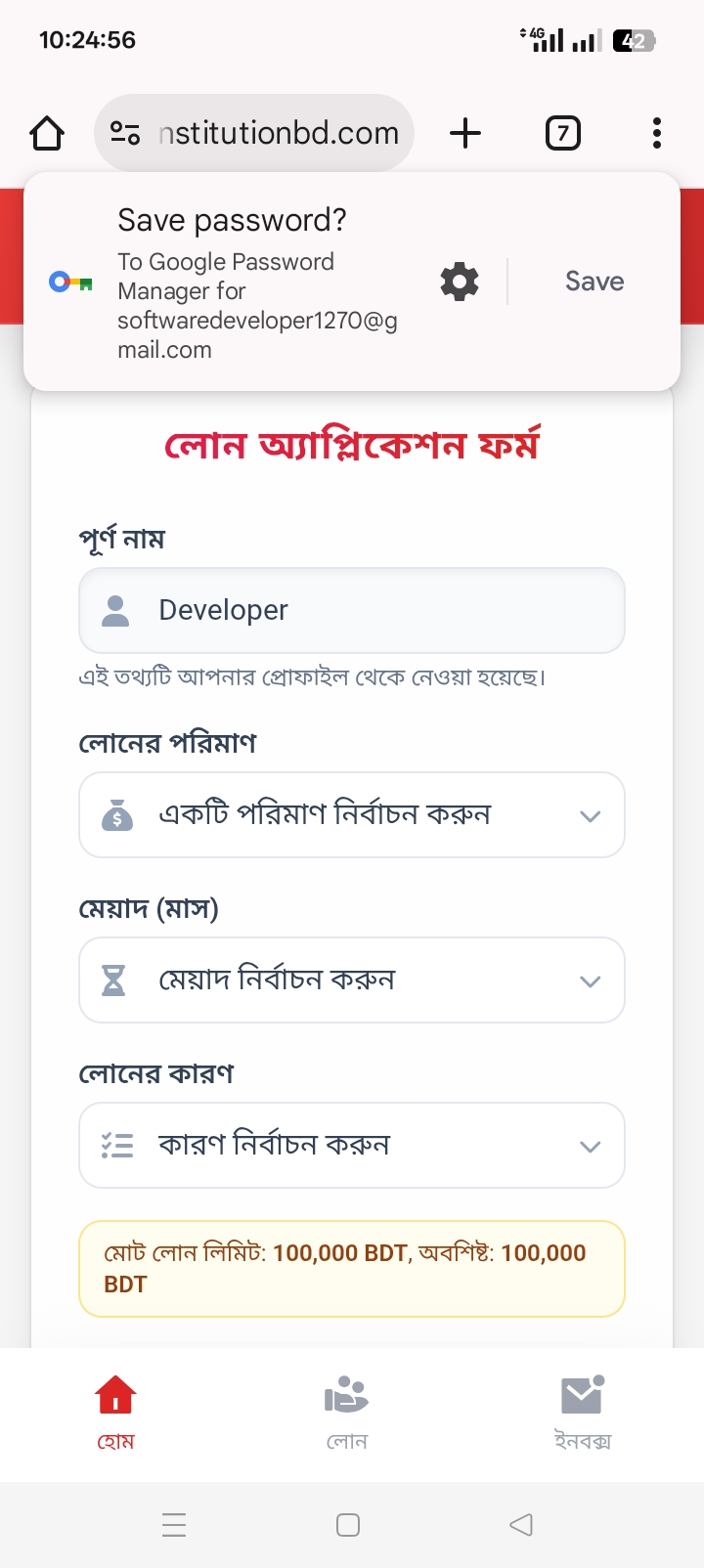Screen dimensions: 704x1568
Task: Expand the loan amount dropdown
Action: [x=352, y=815]
